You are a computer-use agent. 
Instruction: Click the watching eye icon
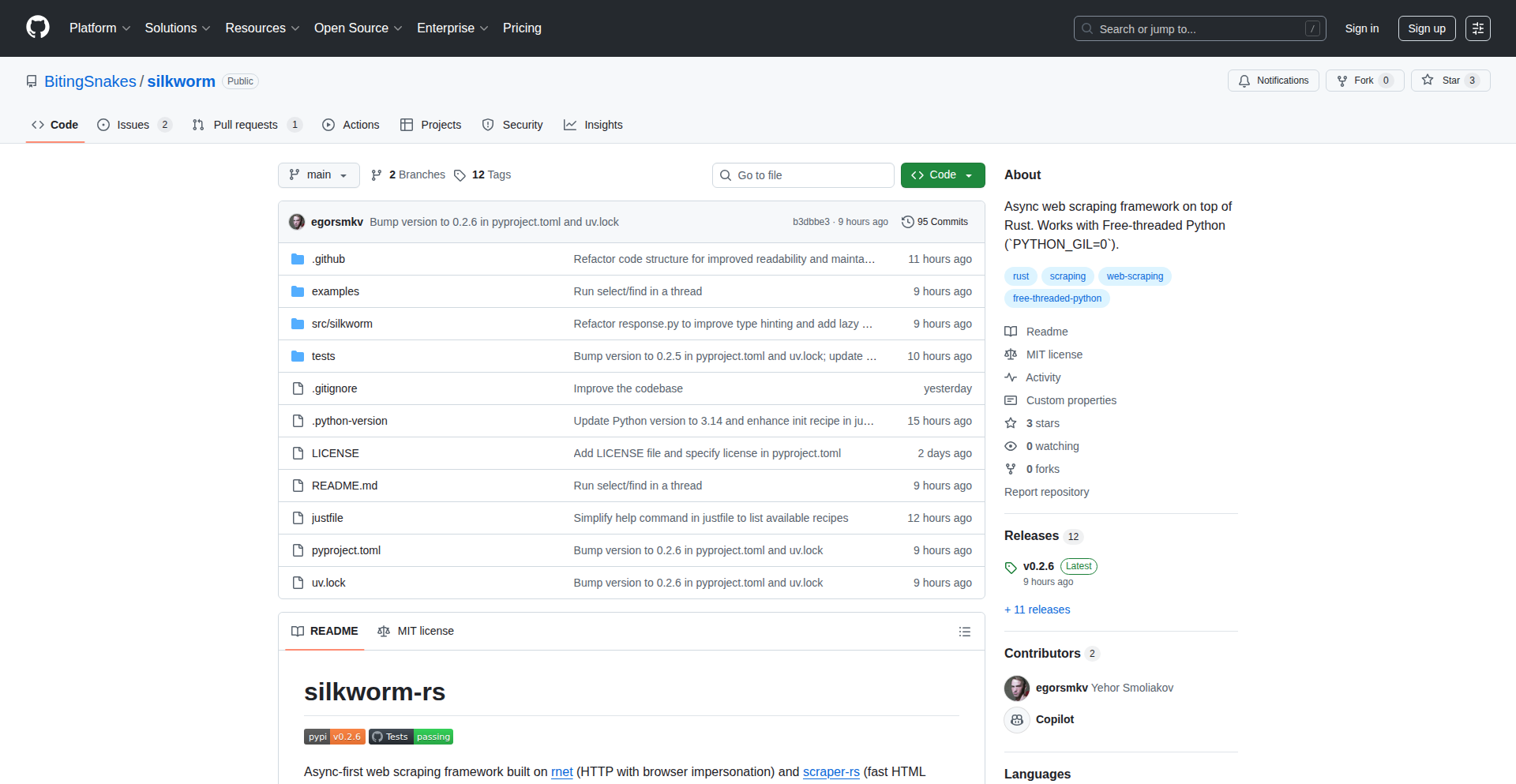point(1011,446)
